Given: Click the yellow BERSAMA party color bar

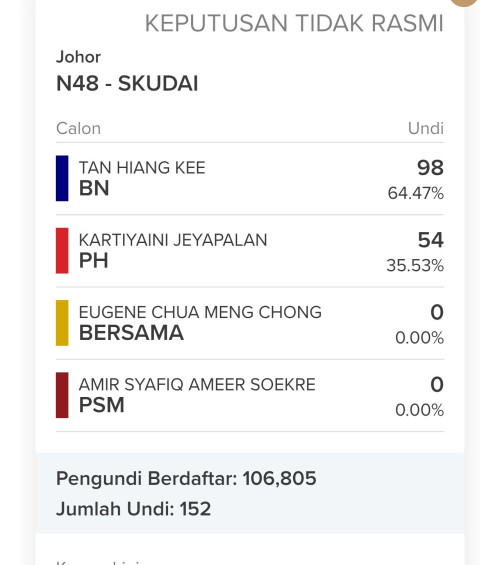Looking at the screenshot, I should pos(62,323).
